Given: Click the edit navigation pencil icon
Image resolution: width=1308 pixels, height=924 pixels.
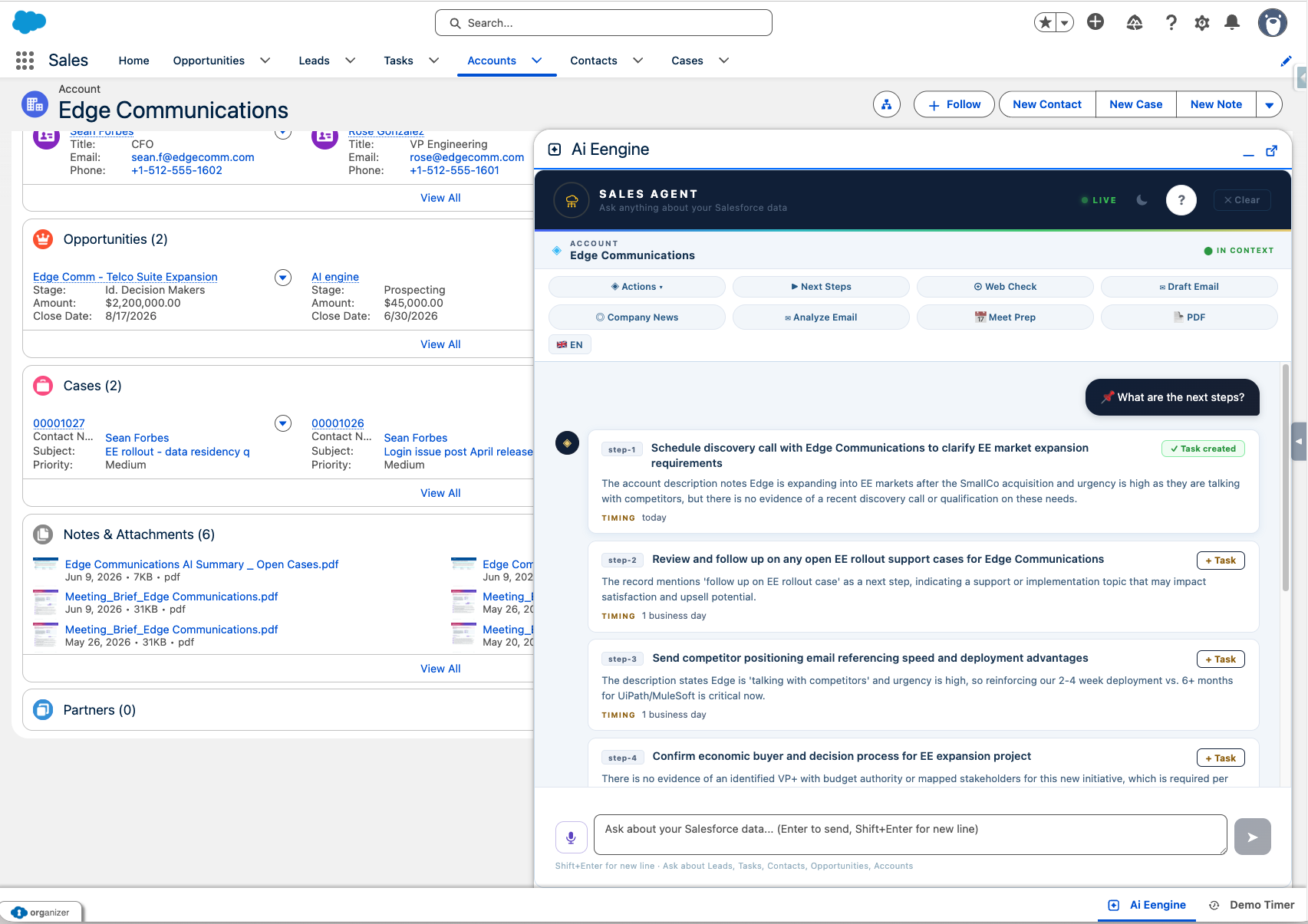Looking at the screenshot, I should pyautogui.click(x=1287, y=61).
